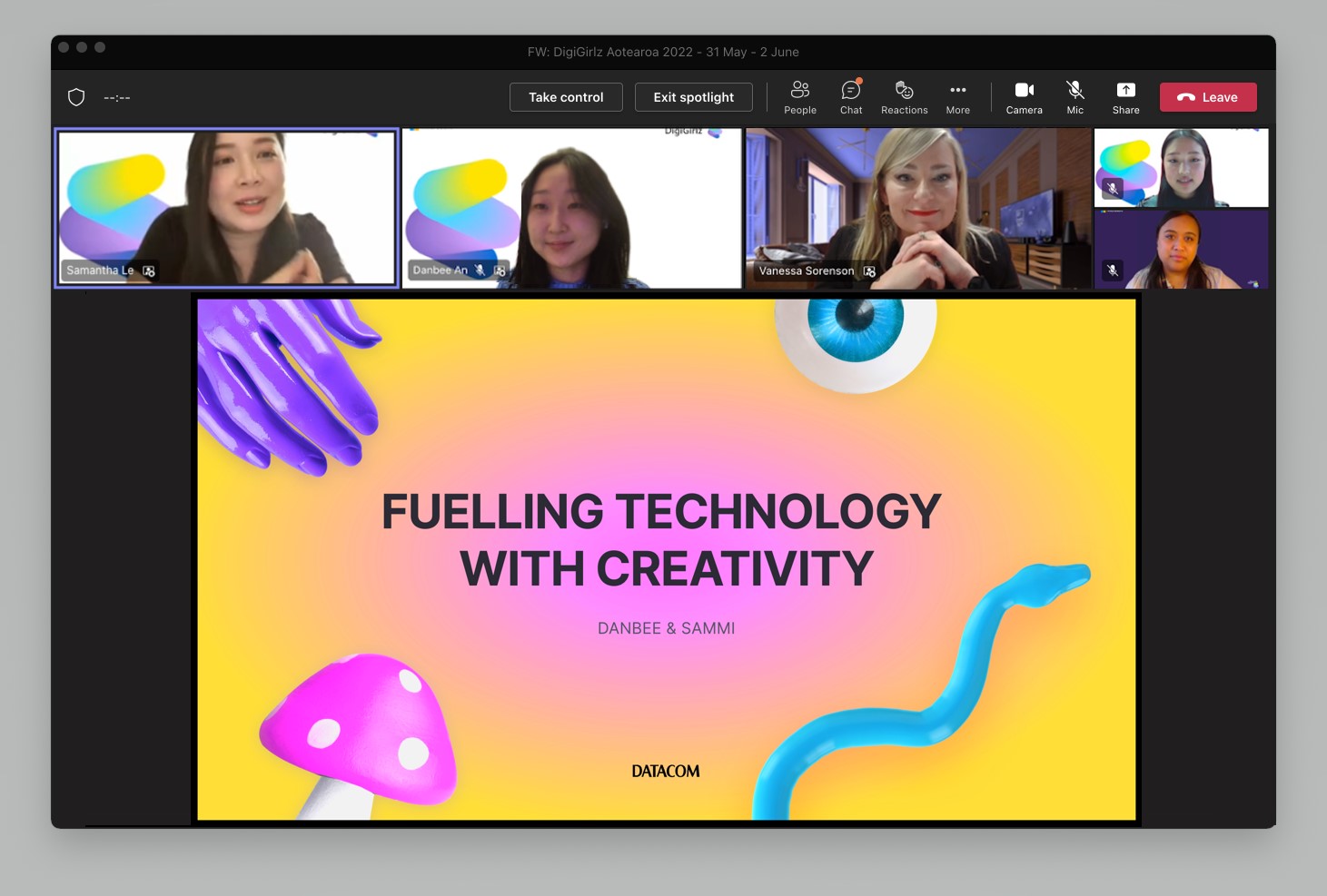1327x896 pixels.
Task: Click the shield security icon
Action: point(76,97)
